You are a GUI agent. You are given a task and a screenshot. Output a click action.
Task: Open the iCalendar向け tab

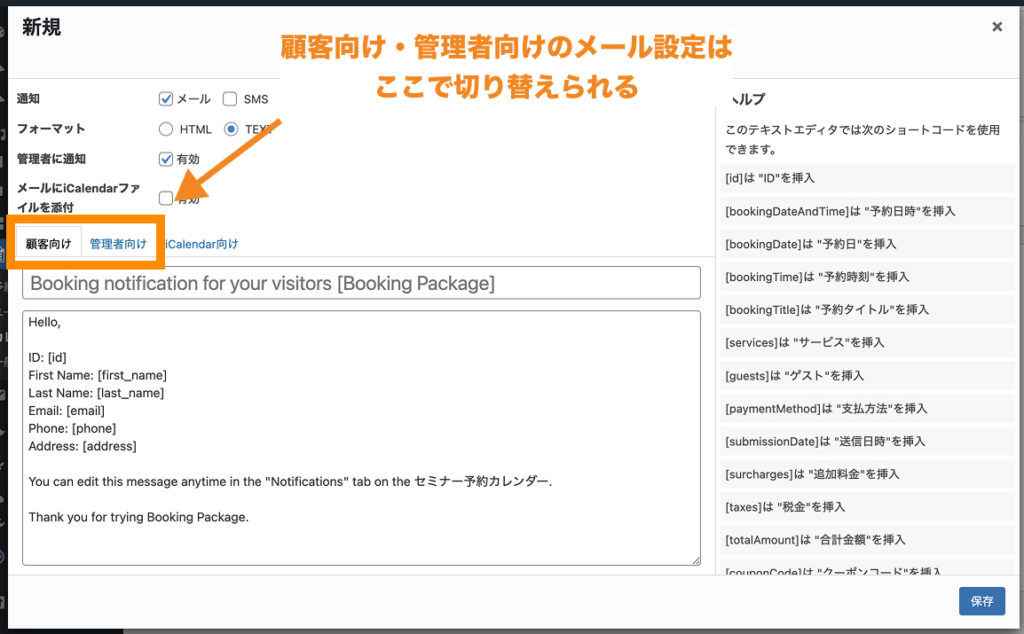[203, 244]
